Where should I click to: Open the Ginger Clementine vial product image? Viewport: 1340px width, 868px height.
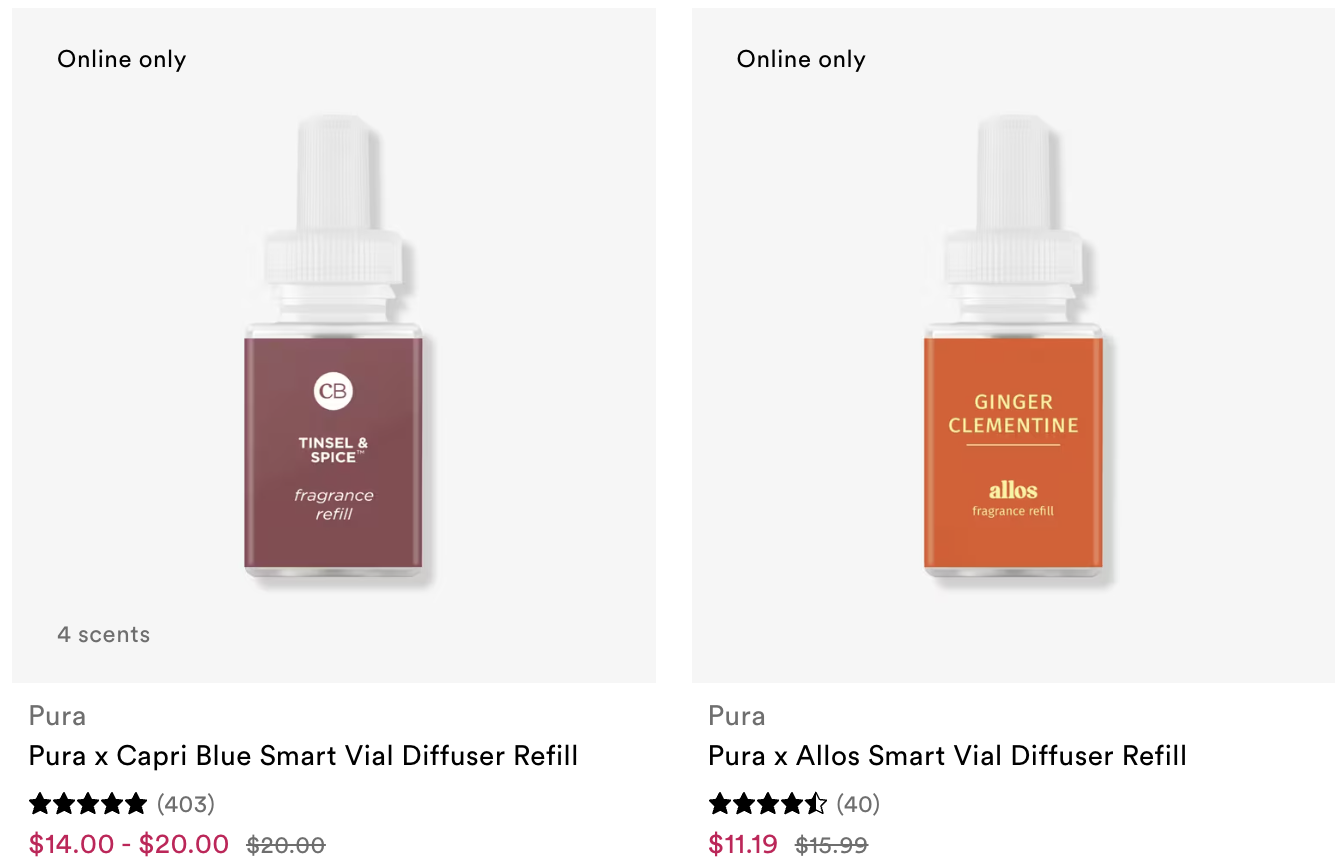(1013, 346)
